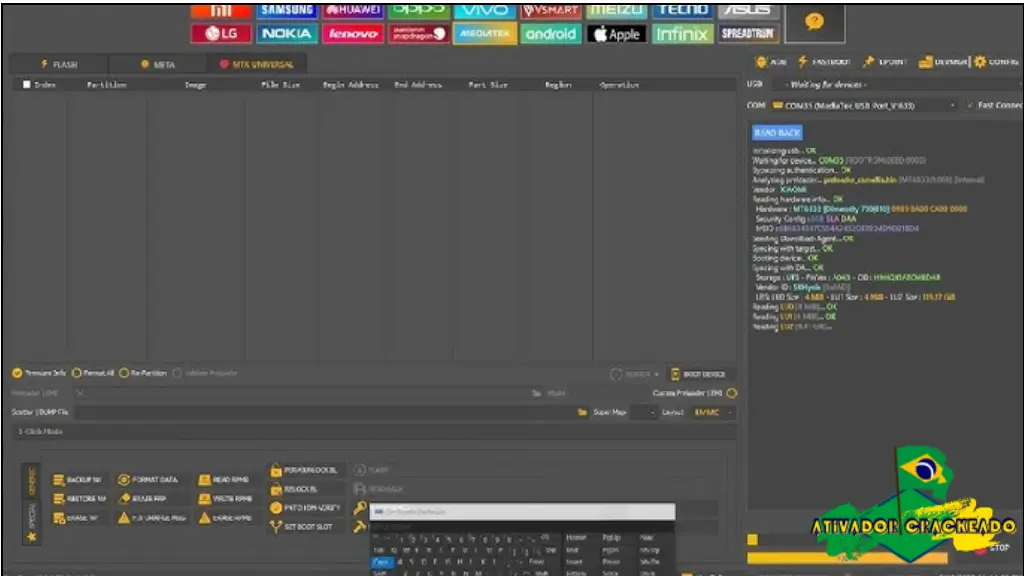Screen dimensions: 1024x576
Task: Open the COM port dropdown
Action: [865, 105]
